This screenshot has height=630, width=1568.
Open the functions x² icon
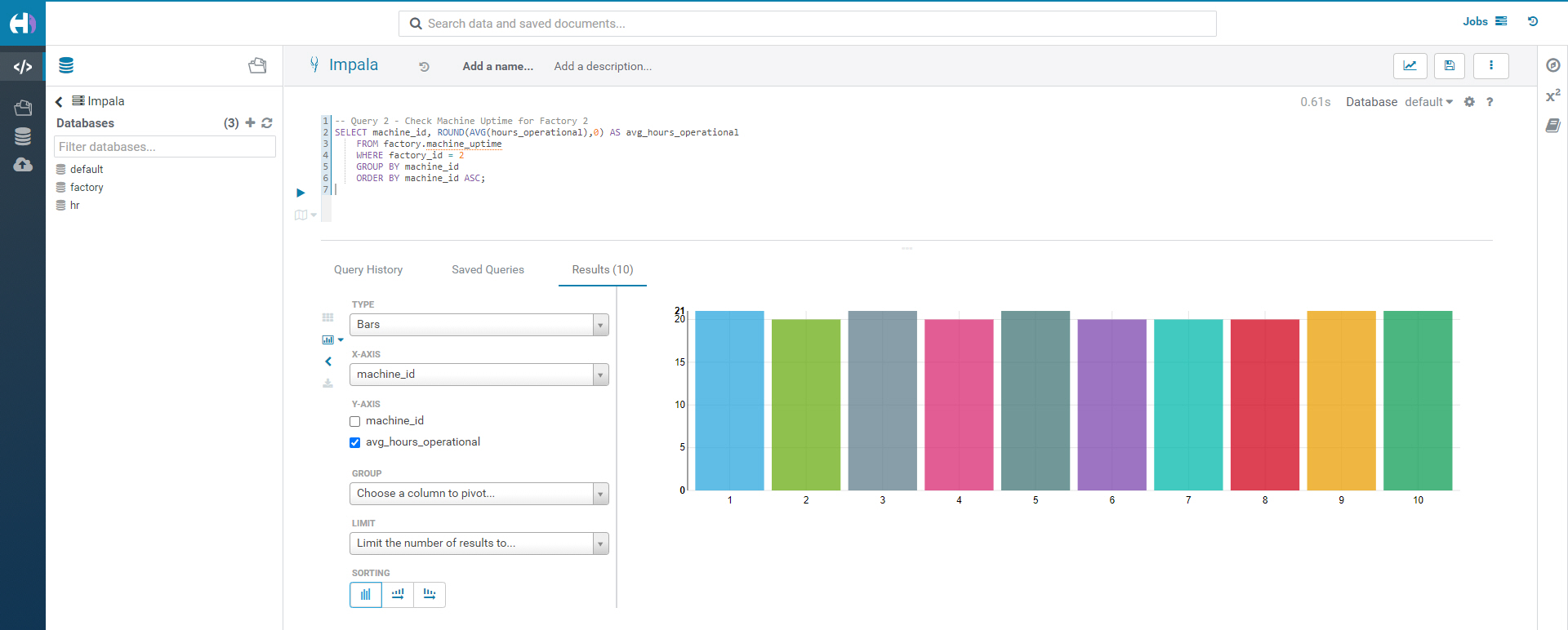pyautogui.click(x=1553, y=95)
